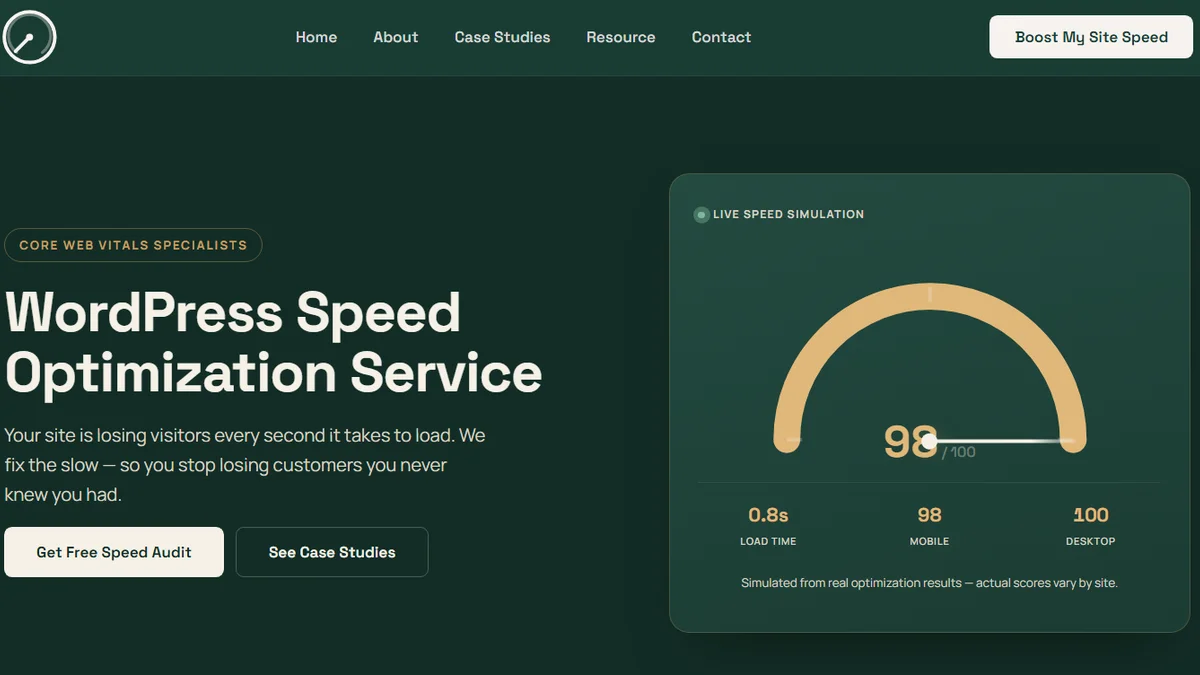Click the gauge needle knob
The width and height of the screenshot is (1200, 675).
pyautogui.click(x=929, y=441)
